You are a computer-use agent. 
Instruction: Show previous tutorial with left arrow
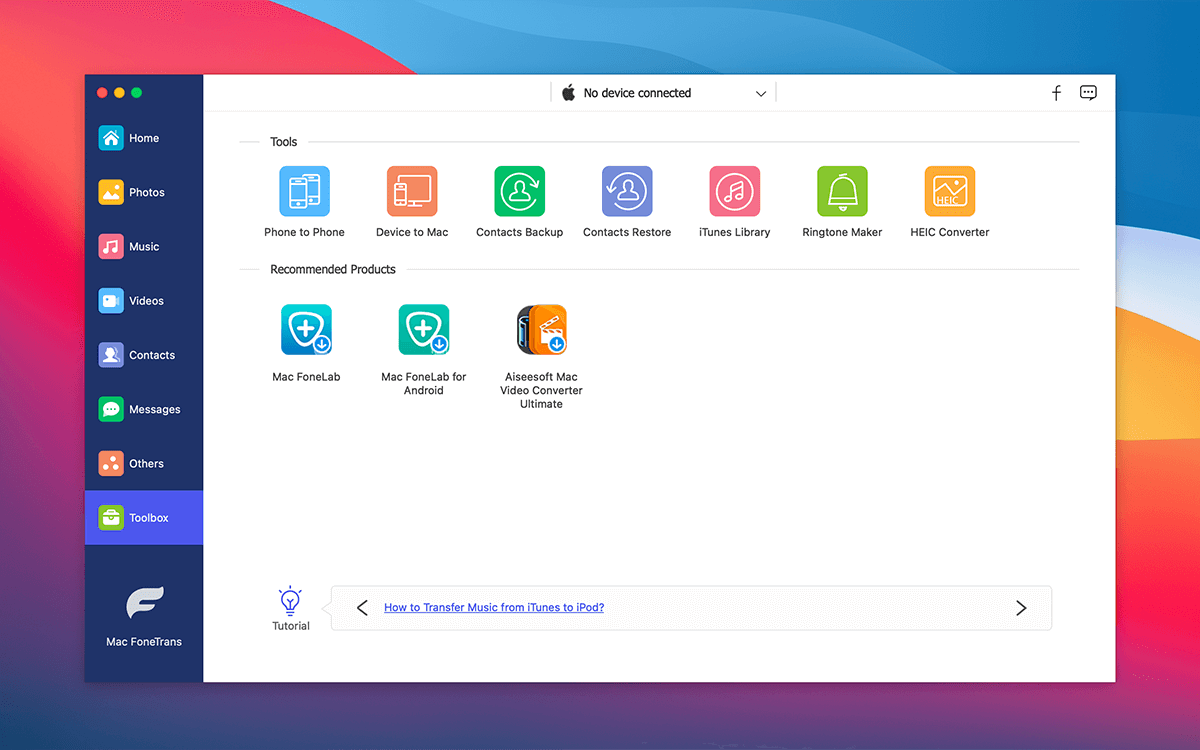362,608
